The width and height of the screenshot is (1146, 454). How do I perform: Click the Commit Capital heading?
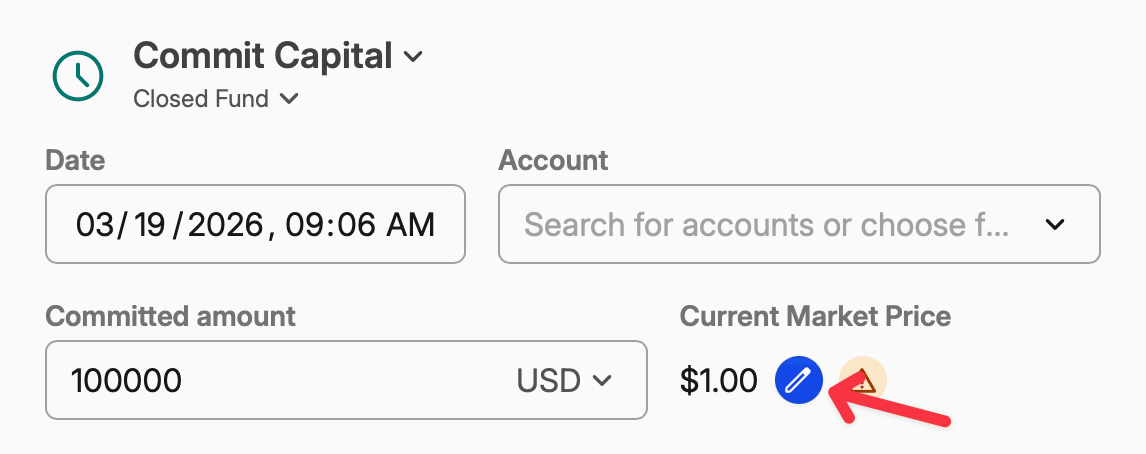click(263, 56)
